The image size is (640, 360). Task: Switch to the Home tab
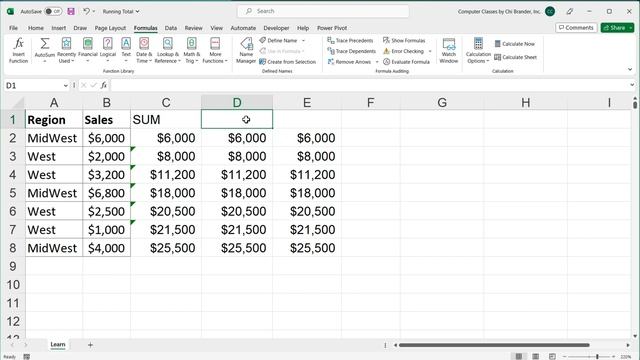[36, 28]
